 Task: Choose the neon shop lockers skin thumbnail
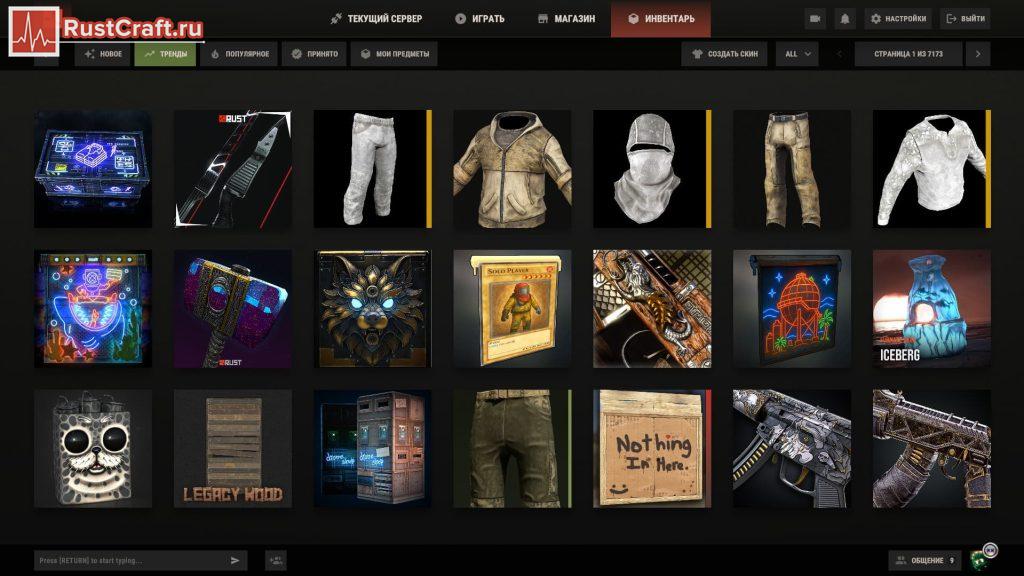pyautogui.click(x=373, y=449)
